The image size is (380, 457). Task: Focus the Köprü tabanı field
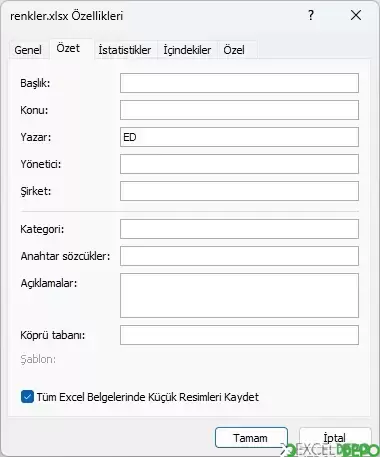(x=239, y=335)
